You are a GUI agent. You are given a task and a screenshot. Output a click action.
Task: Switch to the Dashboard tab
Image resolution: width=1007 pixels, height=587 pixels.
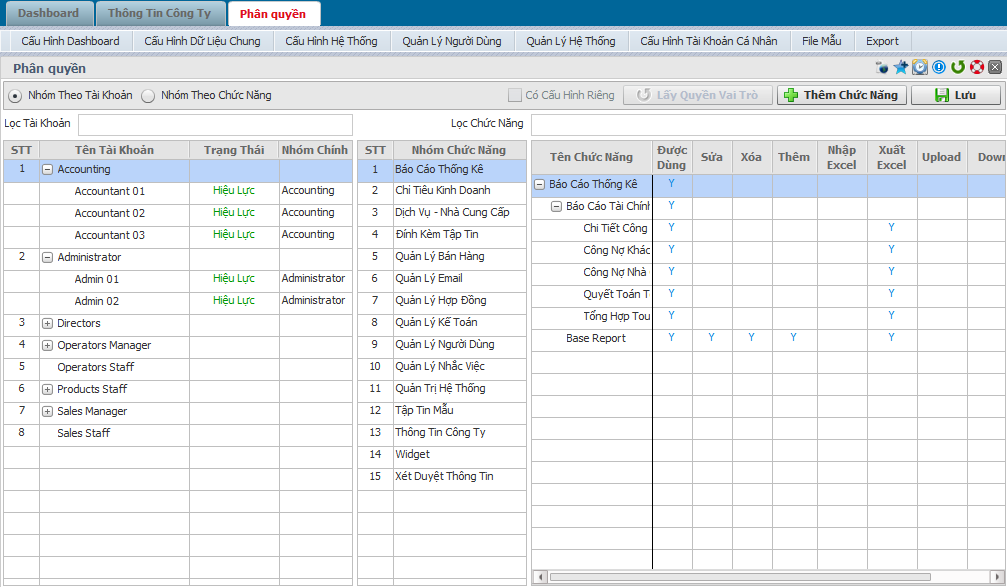tap(48, 14)
